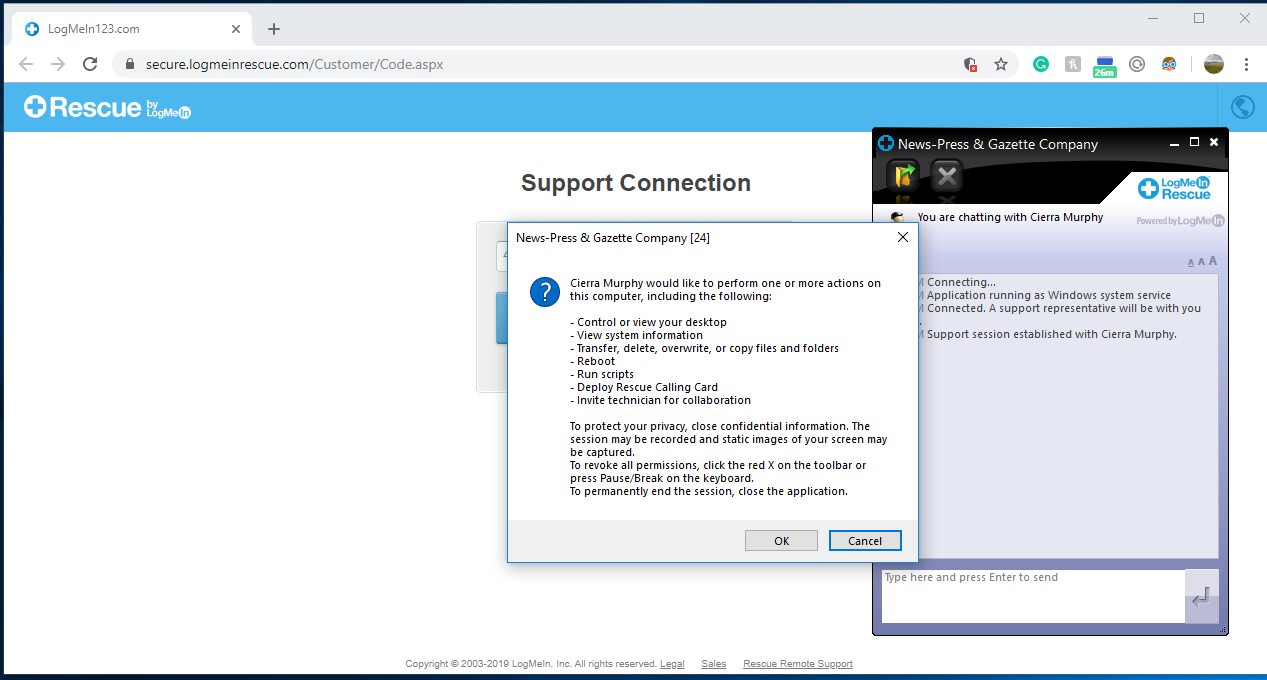Select the smallest chat font size A
1267x680 pixels.
(1191, 263)
